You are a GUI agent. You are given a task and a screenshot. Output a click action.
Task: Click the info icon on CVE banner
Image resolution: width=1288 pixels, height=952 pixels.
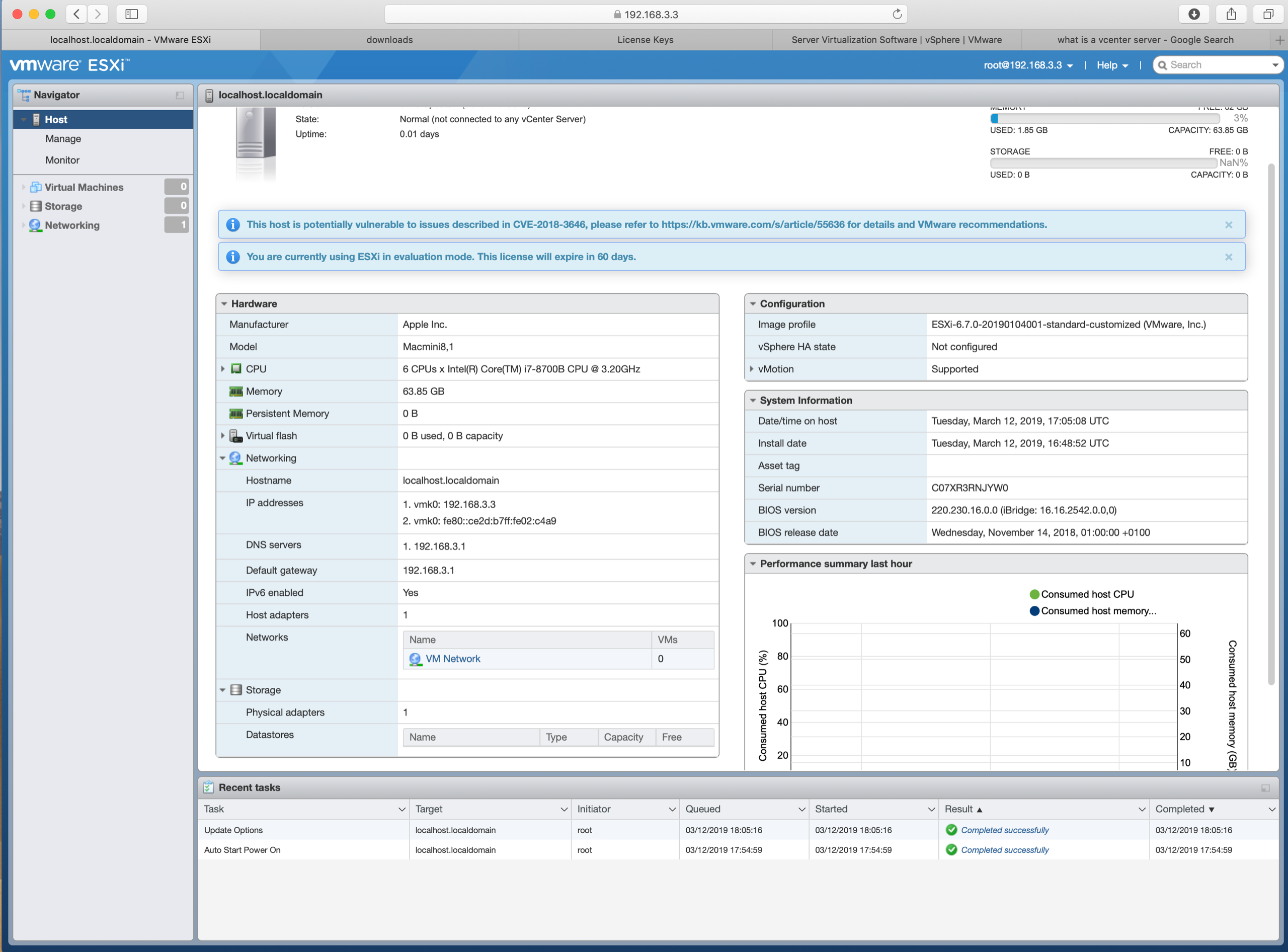(233, 225)
